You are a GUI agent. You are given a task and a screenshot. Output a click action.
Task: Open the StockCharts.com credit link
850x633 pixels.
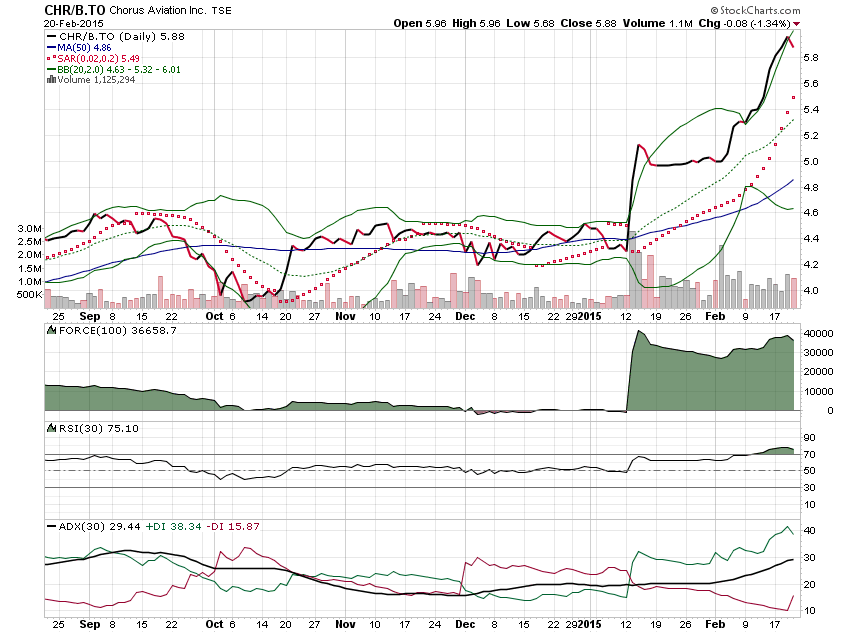[x=756, y=10]
